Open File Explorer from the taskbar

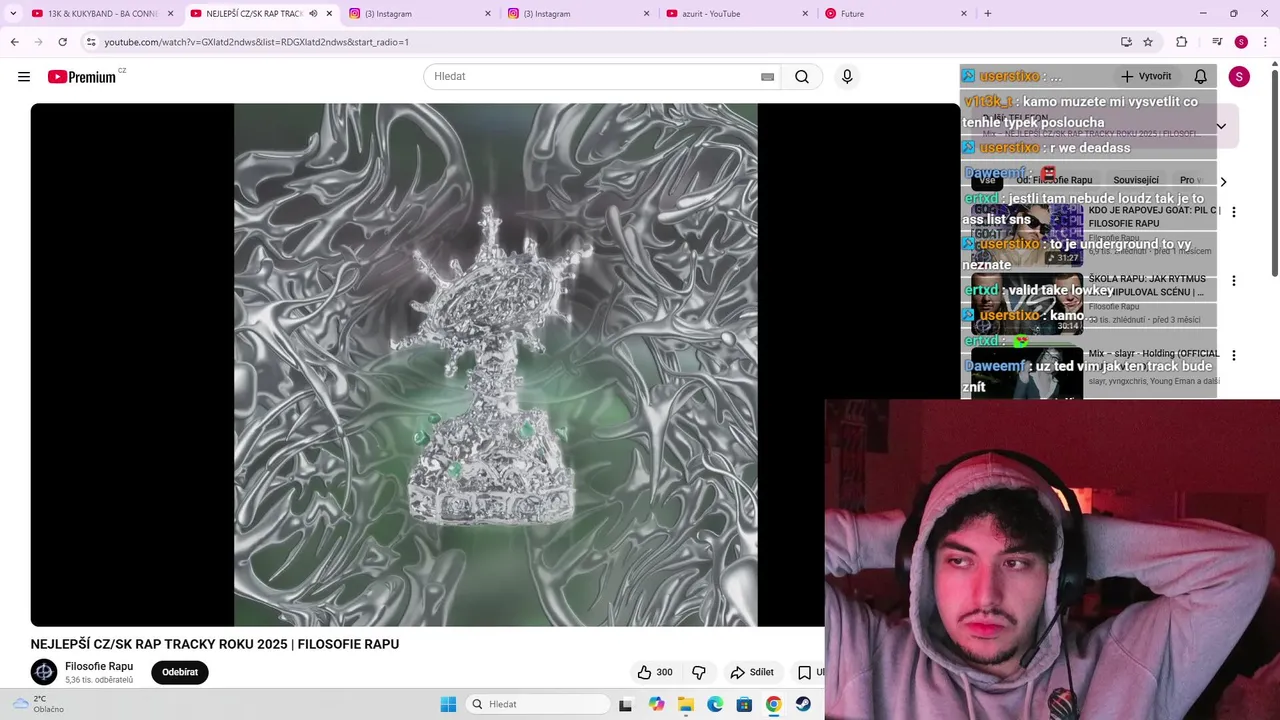686,704
